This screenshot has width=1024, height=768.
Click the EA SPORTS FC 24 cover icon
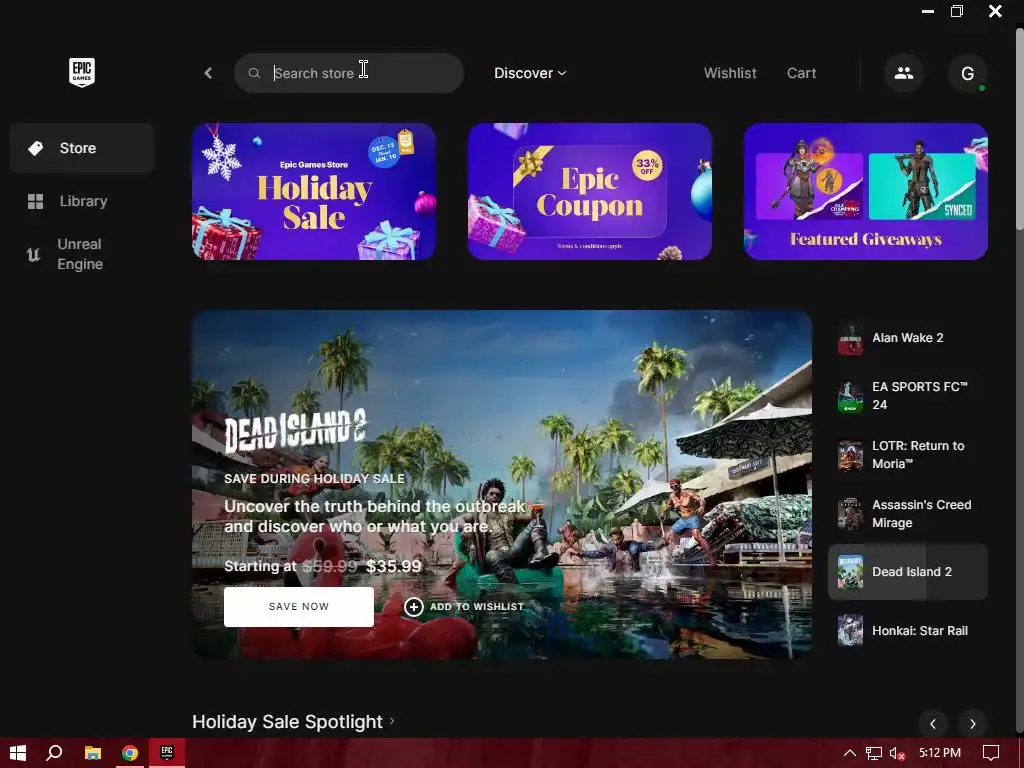point(850,396)
